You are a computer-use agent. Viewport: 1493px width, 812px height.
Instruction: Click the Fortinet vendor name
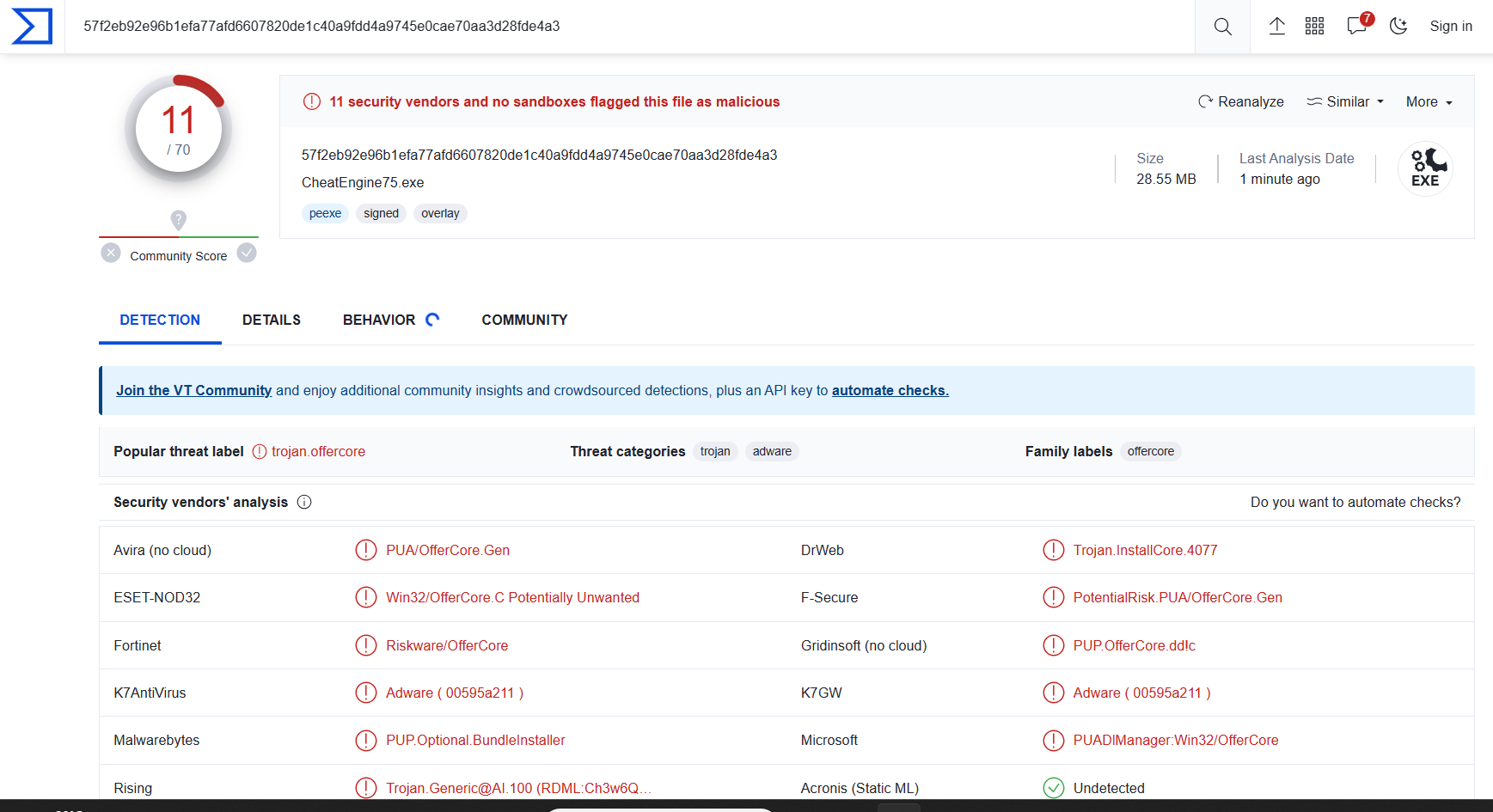point(138,645)
